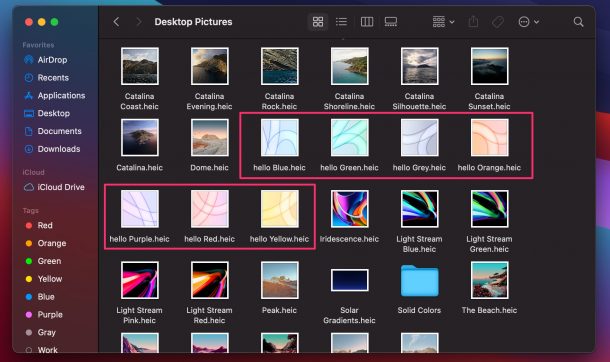This screenshot has width=610, height=362.
Task: Select the Catalina Shoreline.heic thumbnail
Action: (349, 66)
